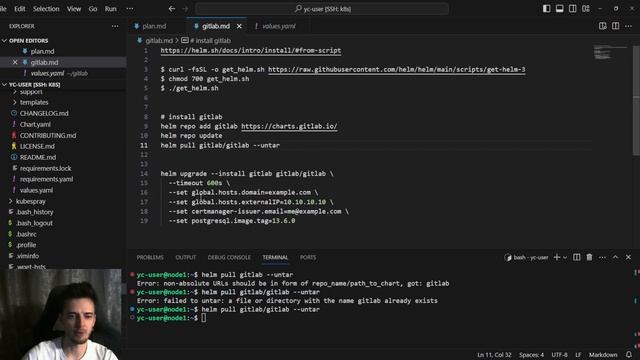Create a new terminal with plus

point(556,258)
